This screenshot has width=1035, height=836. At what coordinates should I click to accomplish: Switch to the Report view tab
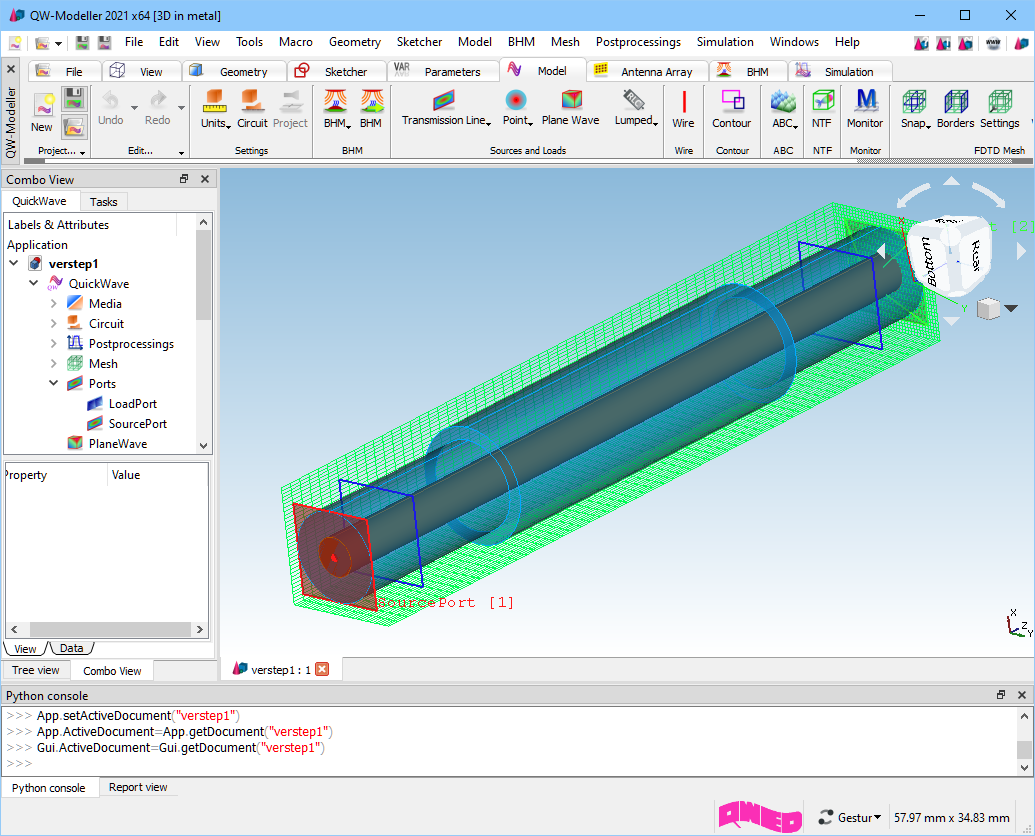tap(138, 787)
